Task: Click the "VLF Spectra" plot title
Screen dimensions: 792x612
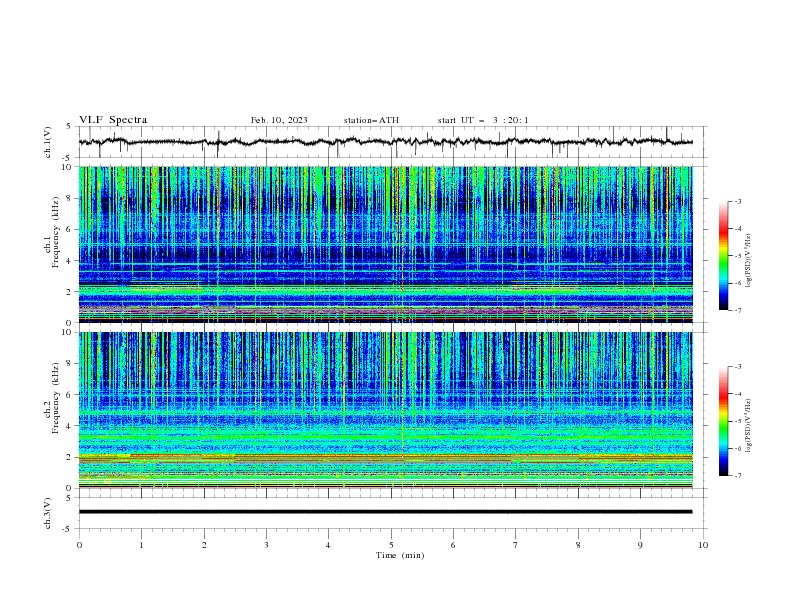Action: [x=113, y=120]
